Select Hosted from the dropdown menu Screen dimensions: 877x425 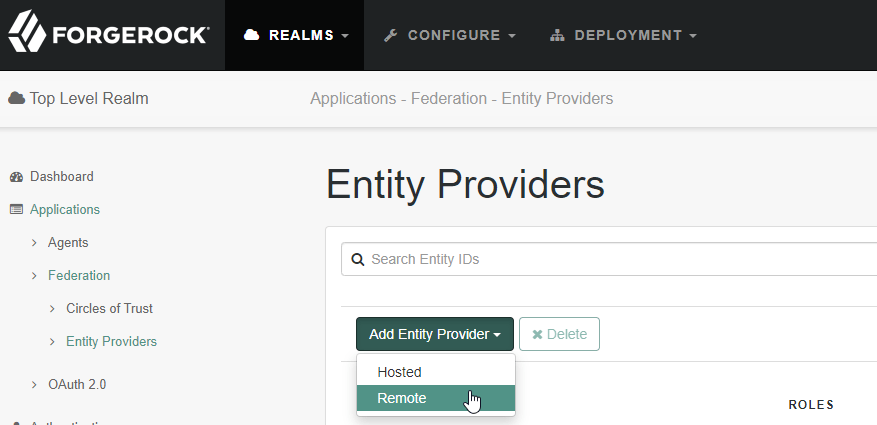pos(400,372)
